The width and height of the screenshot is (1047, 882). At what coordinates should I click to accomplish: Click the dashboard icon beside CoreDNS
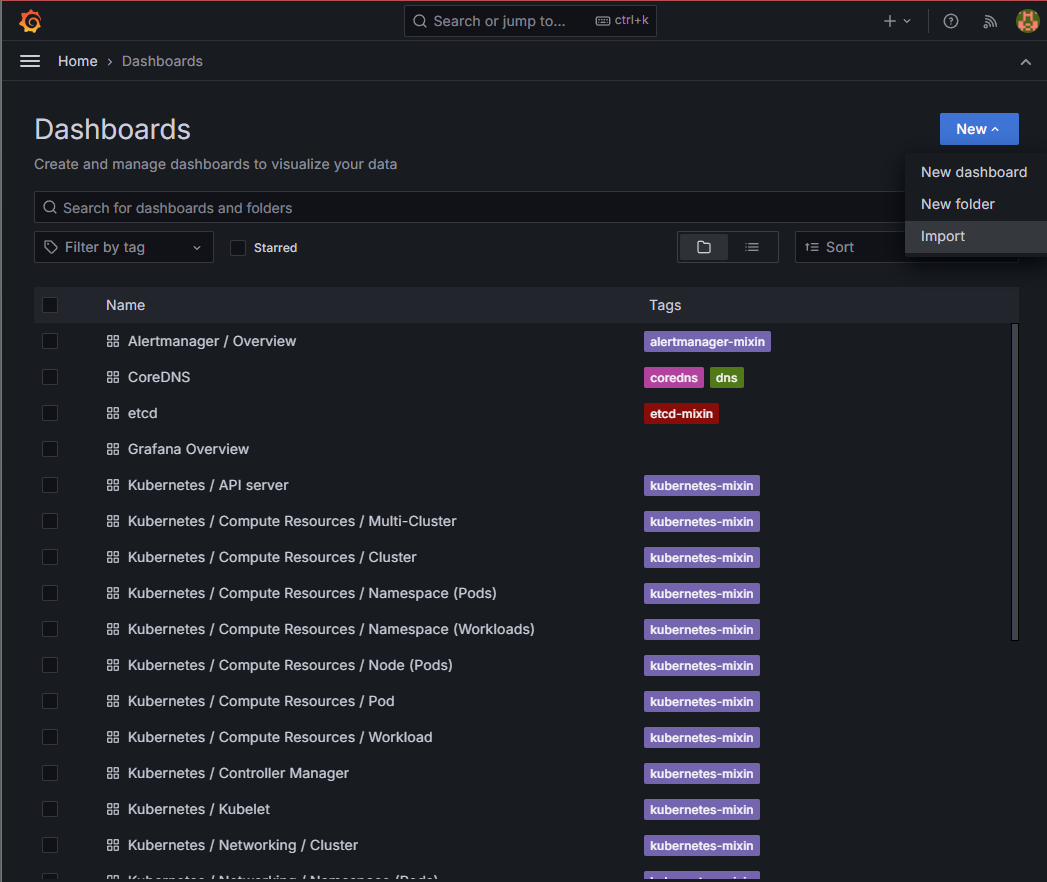113,377
